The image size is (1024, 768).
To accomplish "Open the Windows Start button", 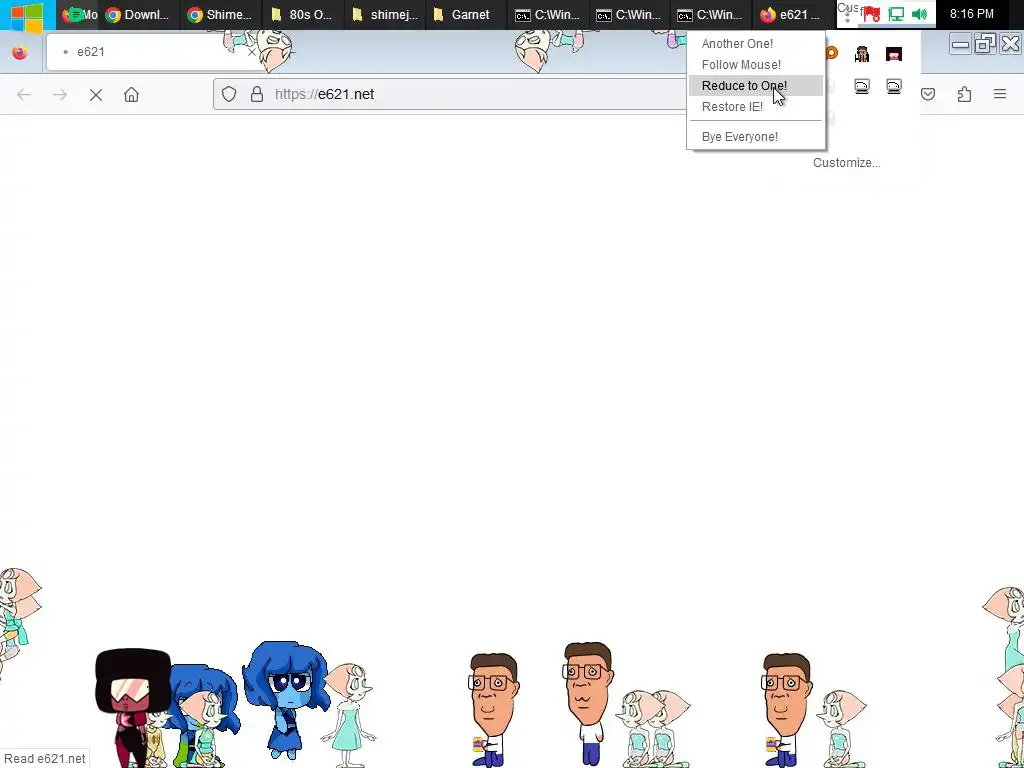I will pos(27,14).
